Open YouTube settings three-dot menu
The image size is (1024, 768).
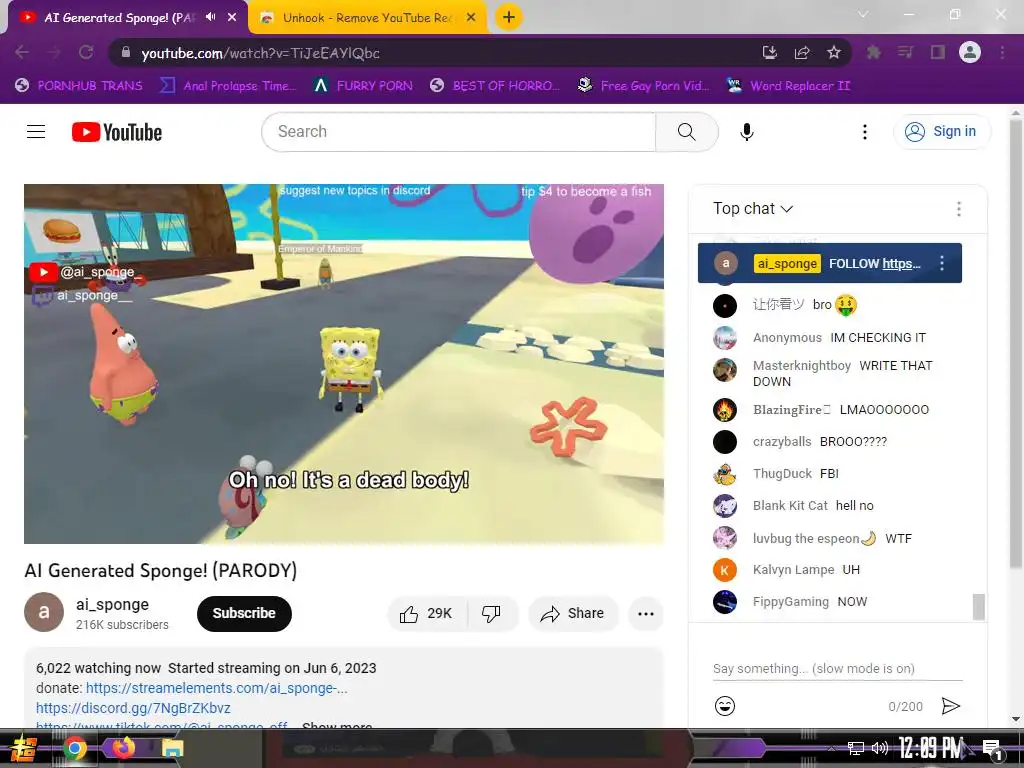[865, 132]
